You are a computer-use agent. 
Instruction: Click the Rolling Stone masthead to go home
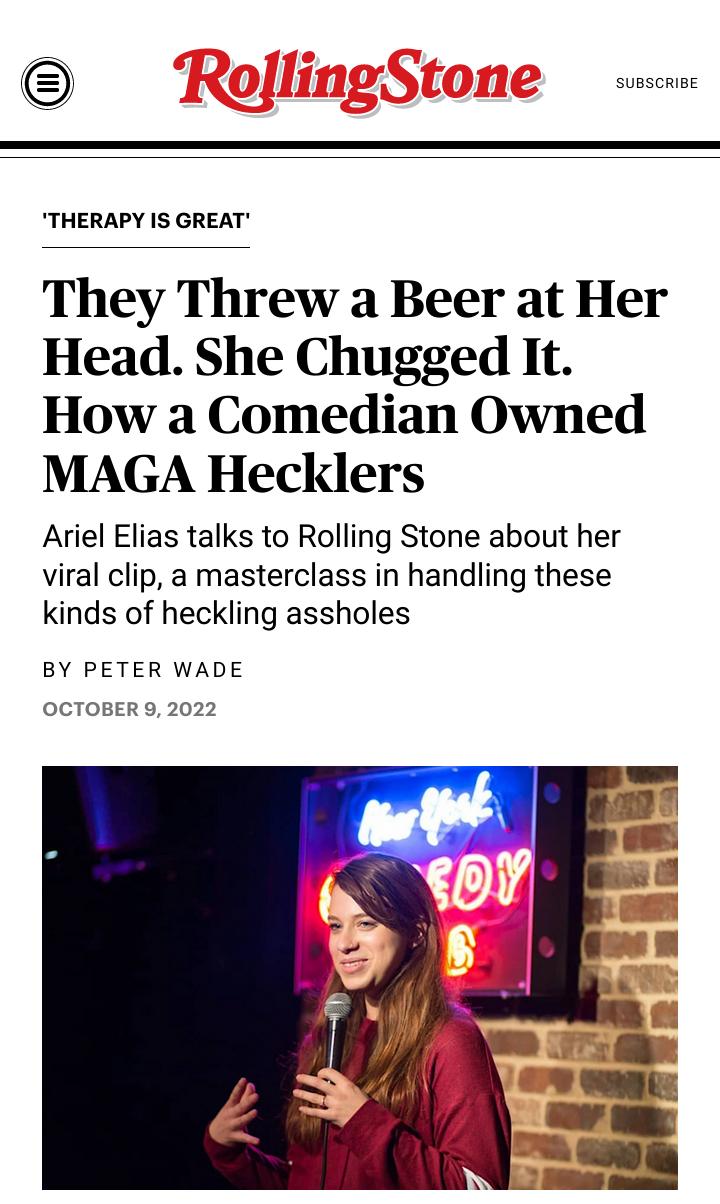[358, 80]
